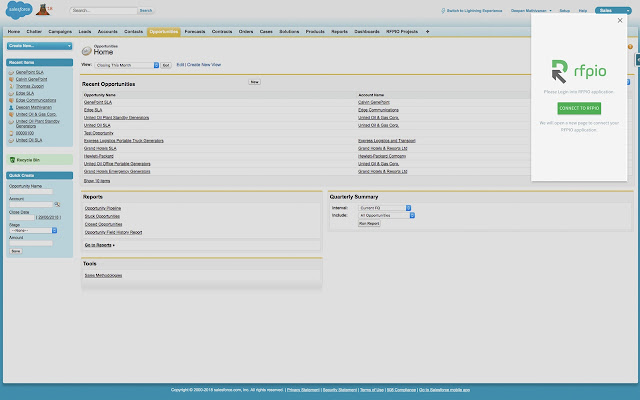
Task: Open the Create New View link
Action: click(x=204, y=65)
